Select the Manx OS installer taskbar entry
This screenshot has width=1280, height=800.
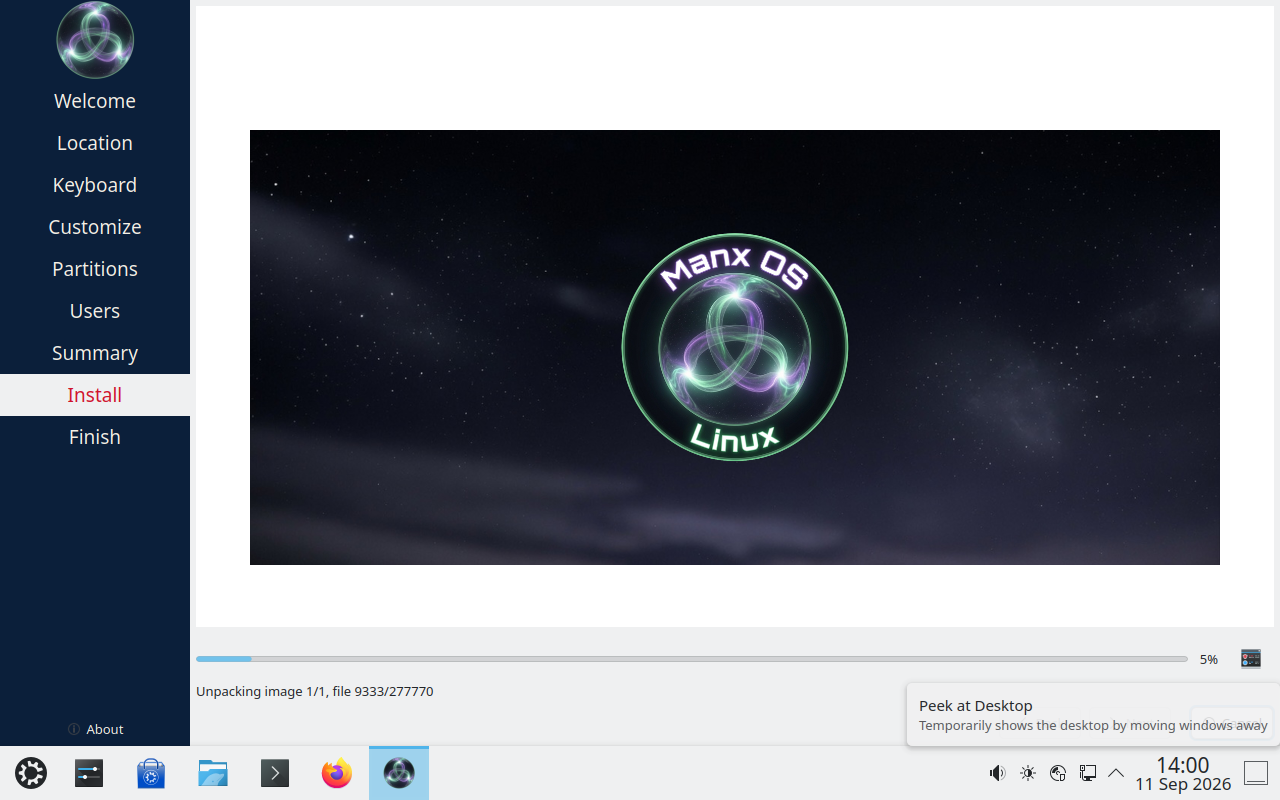[x=399, y=773]
